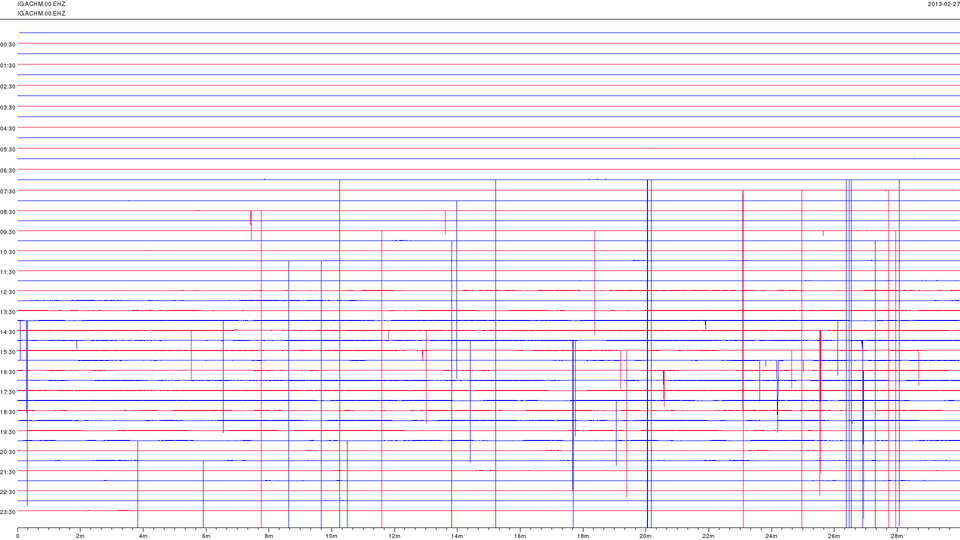Screen dimensions: 960x540
Task: Select the 12:30 time row label
Action: point(8,293)
